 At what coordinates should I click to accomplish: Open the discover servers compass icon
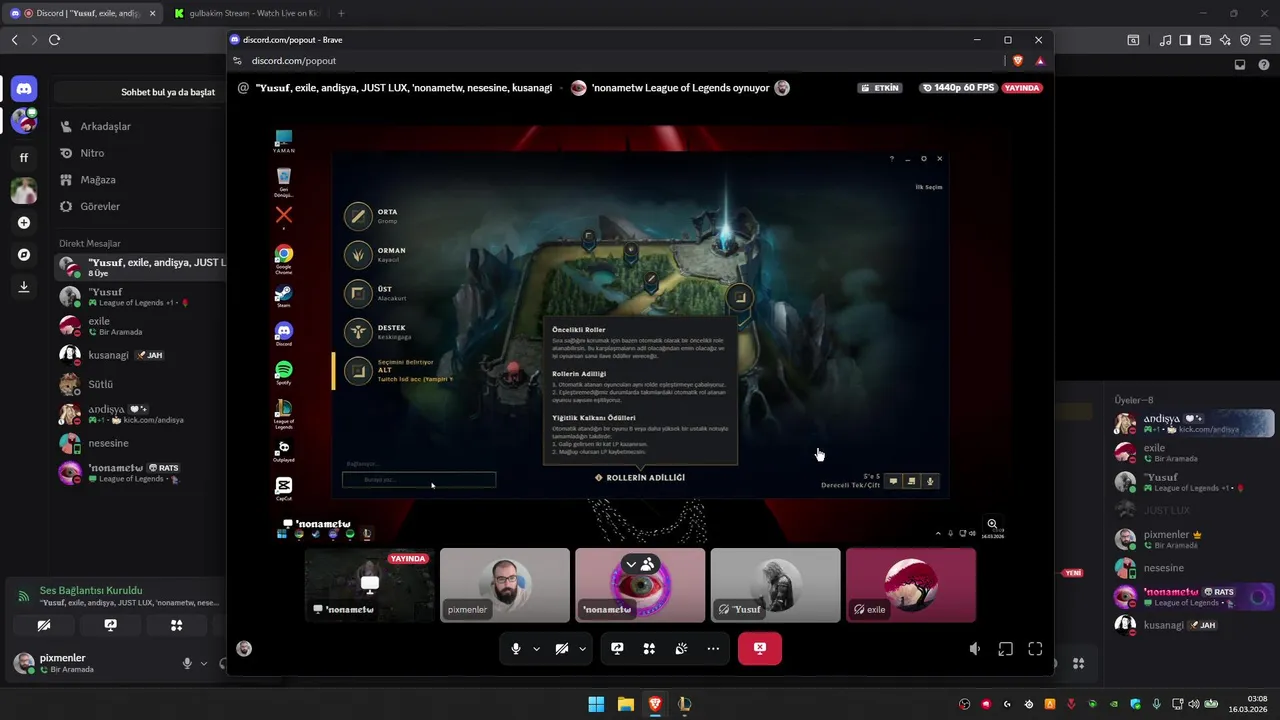coord(24,255)
